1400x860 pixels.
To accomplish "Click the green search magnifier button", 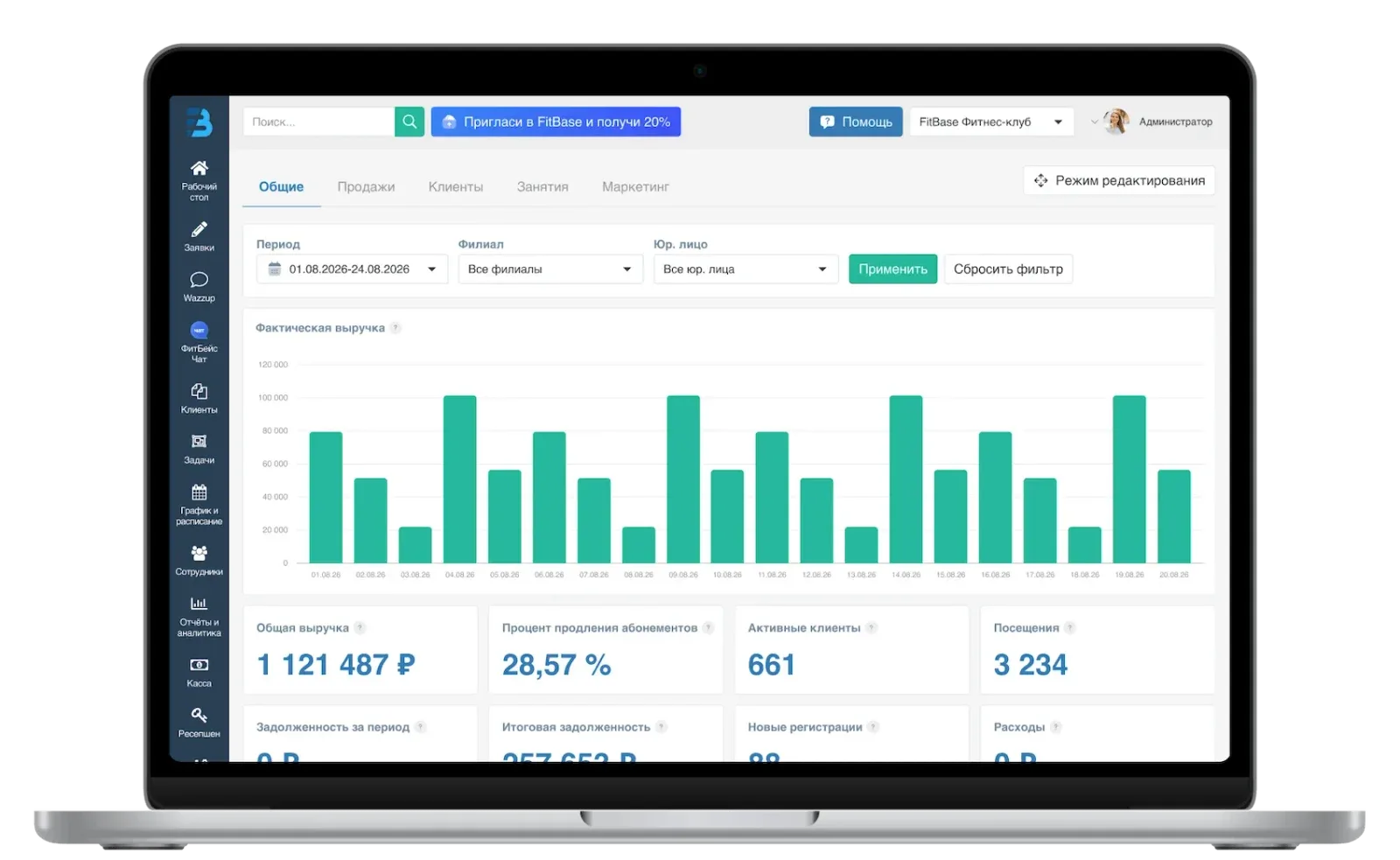I will pos(409,122).
